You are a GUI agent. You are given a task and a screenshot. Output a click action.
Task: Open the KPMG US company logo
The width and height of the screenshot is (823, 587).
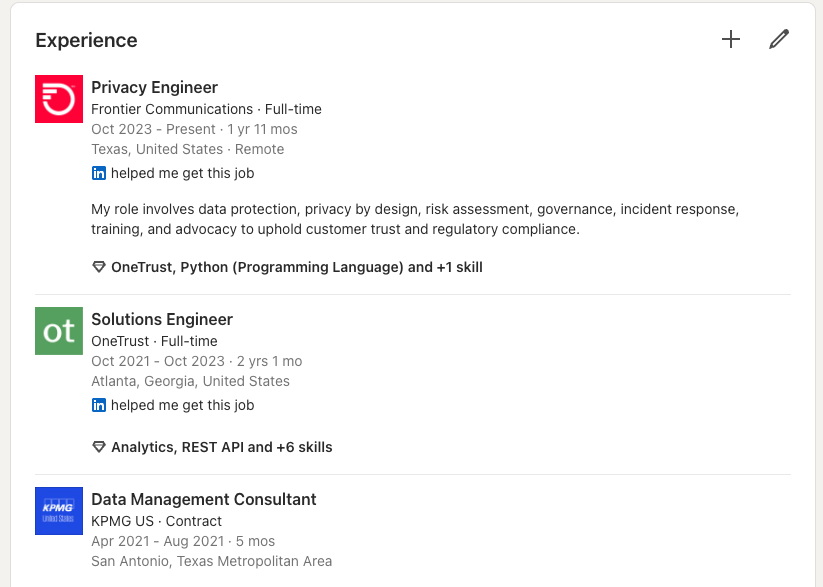(x=59, y=511)
